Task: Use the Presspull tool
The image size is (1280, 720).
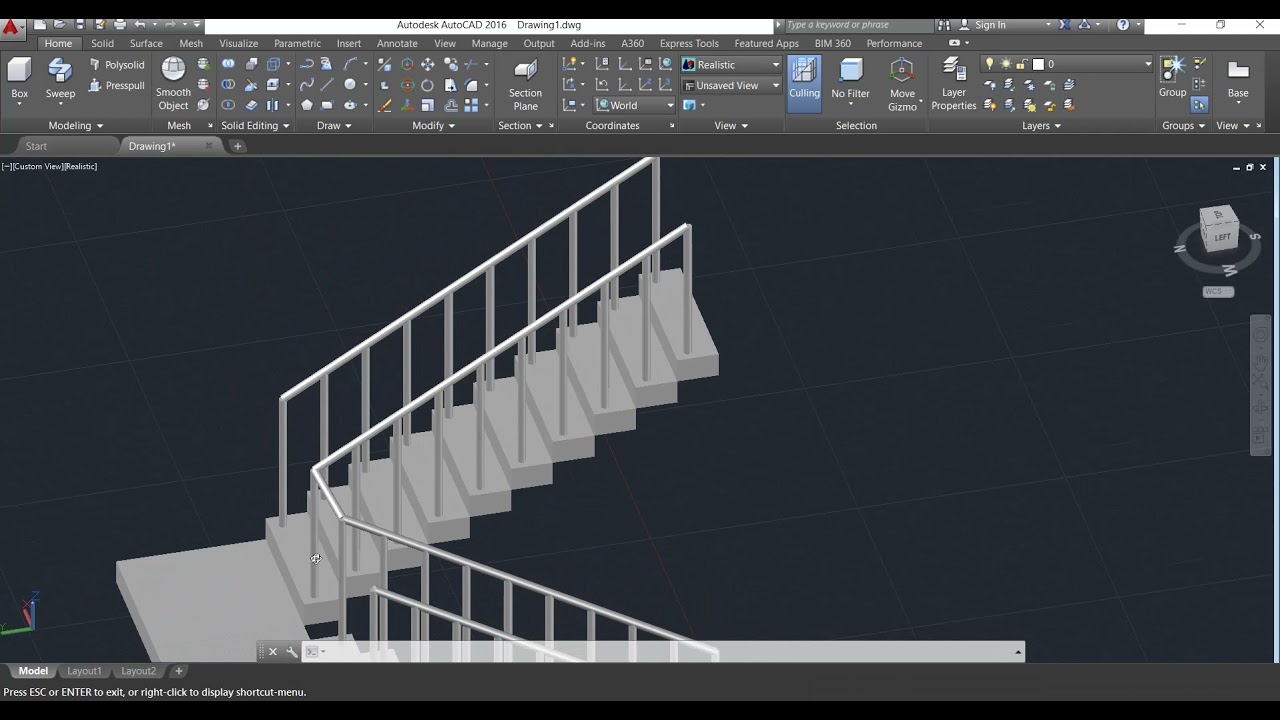Action: point(117,86)
